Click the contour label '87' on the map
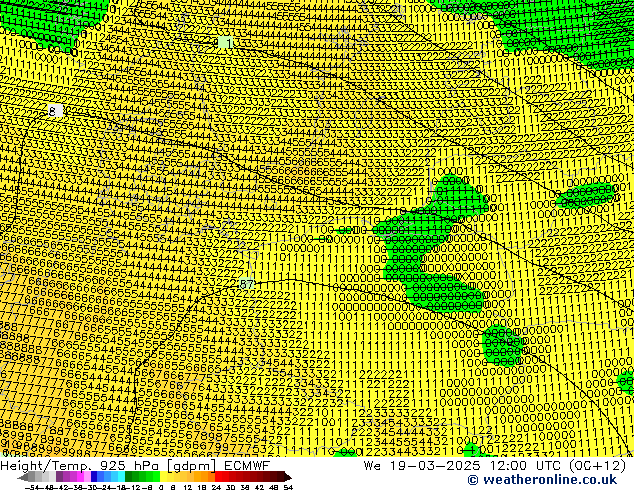The width and height of the screenshot is (634, 490). 246,284
